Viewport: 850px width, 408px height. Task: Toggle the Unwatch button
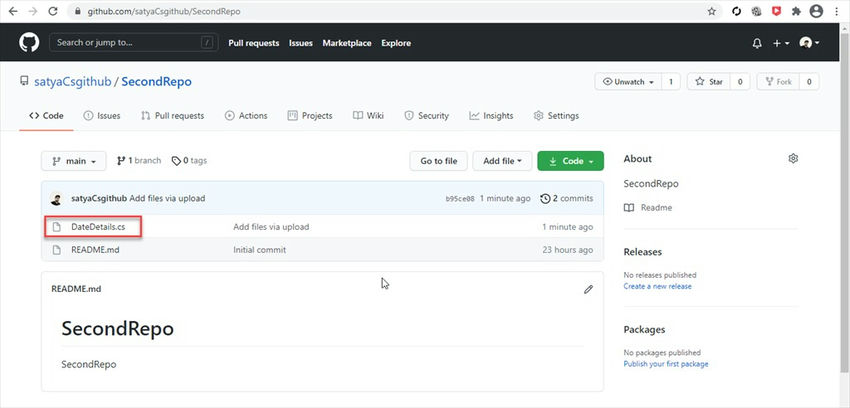627,82
